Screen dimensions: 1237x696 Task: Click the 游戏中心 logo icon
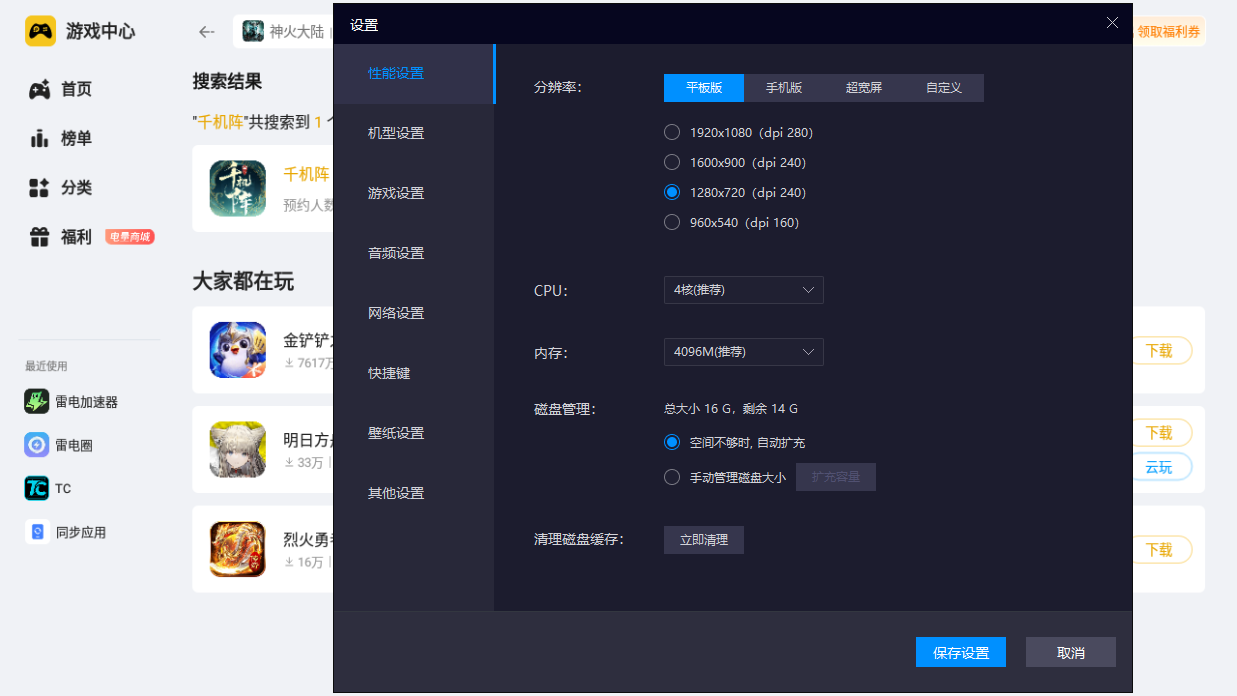coord(40,31)
